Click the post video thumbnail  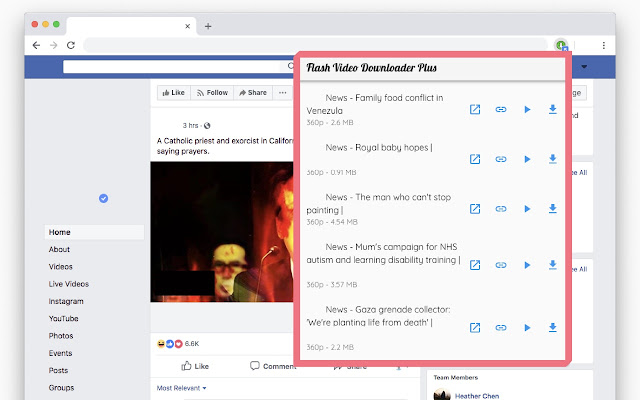[x=222, y=232]
